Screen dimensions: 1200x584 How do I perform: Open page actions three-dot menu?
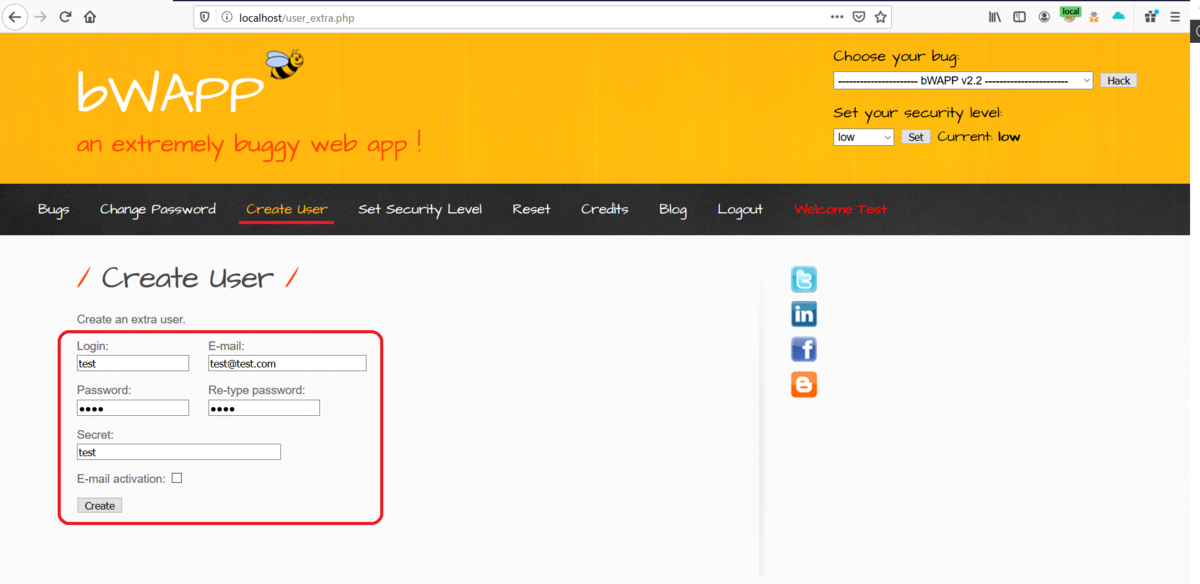coord(837,17)
